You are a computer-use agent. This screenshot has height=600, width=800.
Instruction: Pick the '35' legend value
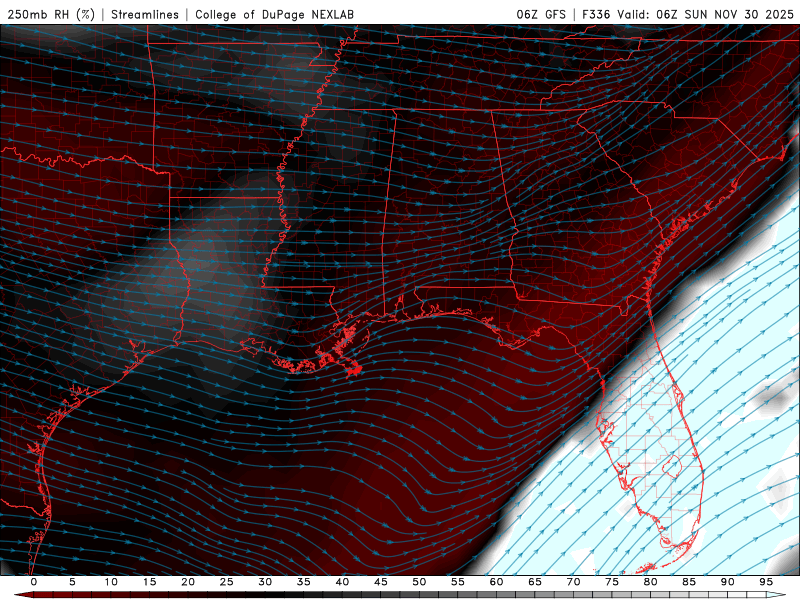pyautogui.click(x=304, y=582)
